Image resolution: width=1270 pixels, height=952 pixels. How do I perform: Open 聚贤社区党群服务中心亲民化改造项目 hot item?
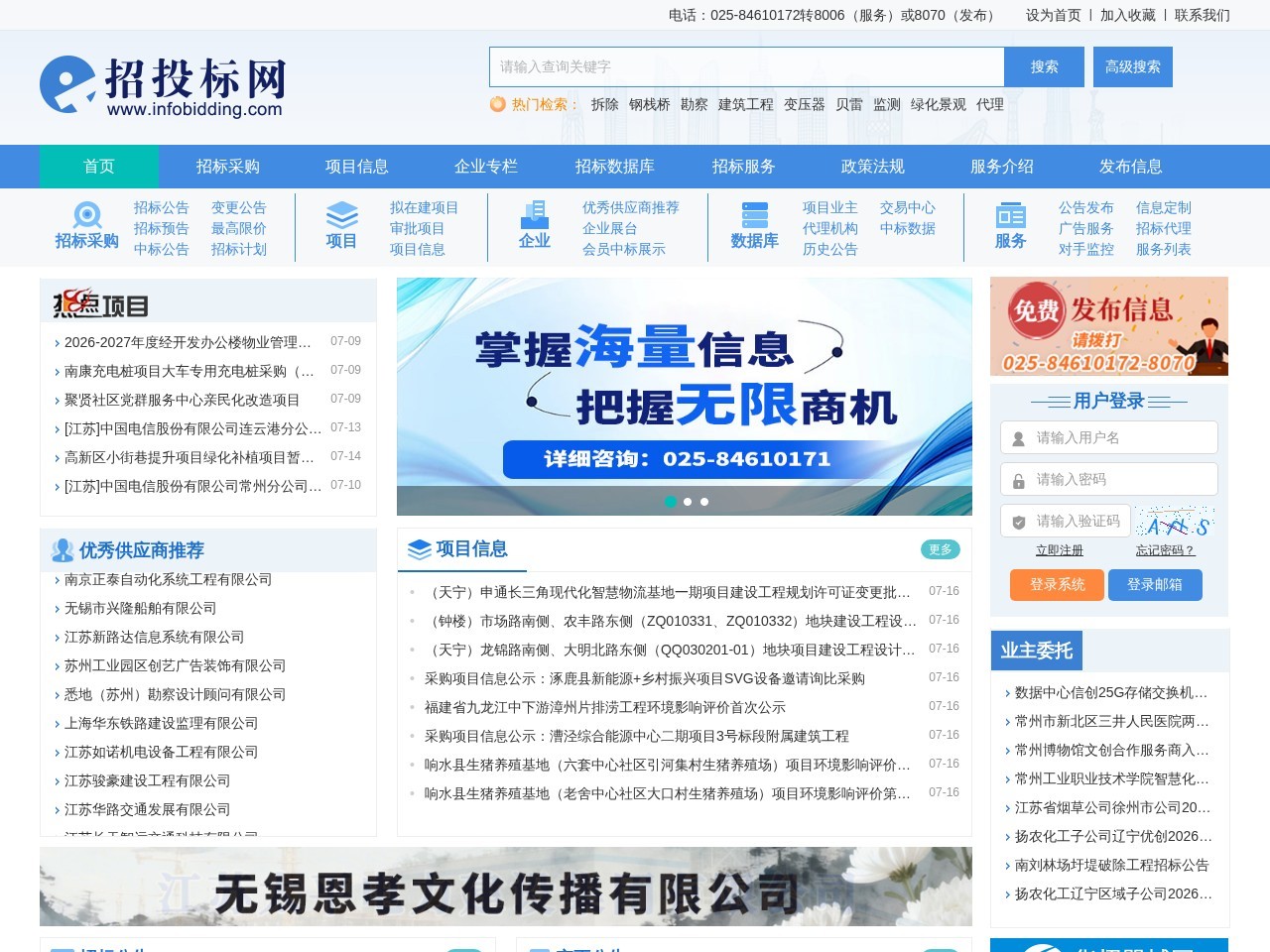pyautogui.click(x=183, y=400)
